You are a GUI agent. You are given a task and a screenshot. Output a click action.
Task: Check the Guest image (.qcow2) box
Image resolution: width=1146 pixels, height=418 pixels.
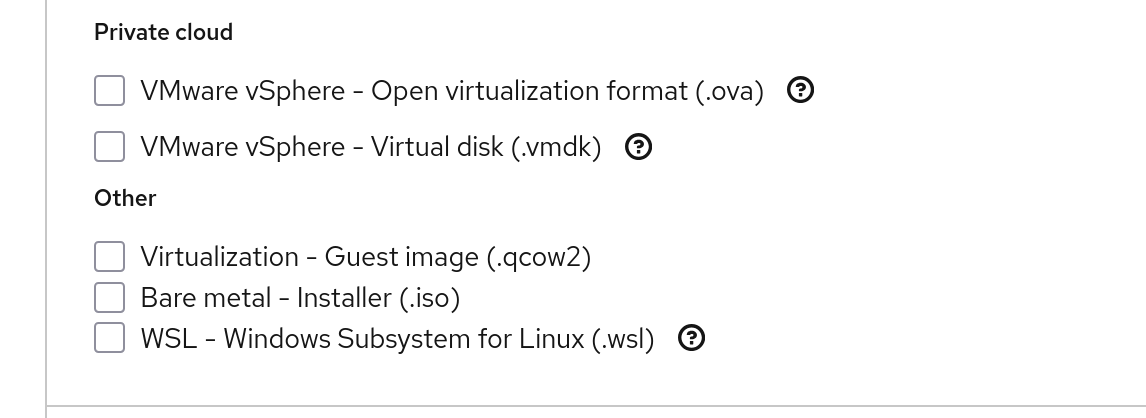click(109, 257)
